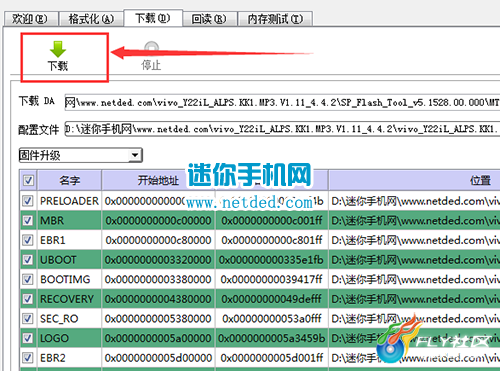Click UBOOT end address 0x000000000335e1fb

[272, 260]
